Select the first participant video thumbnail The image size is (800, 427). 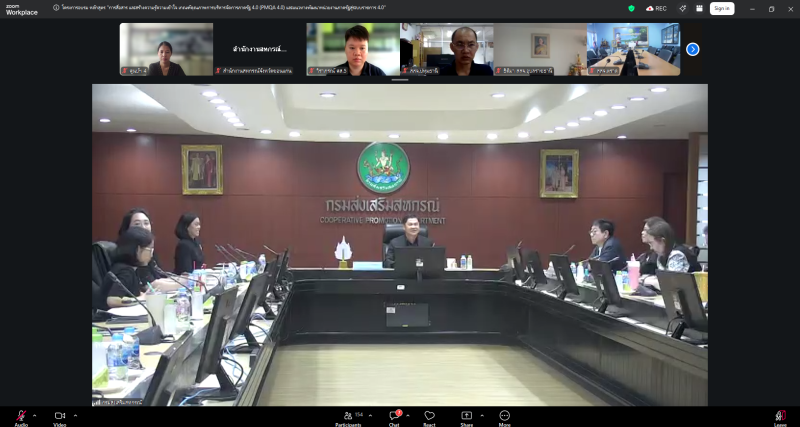point(166,49)
